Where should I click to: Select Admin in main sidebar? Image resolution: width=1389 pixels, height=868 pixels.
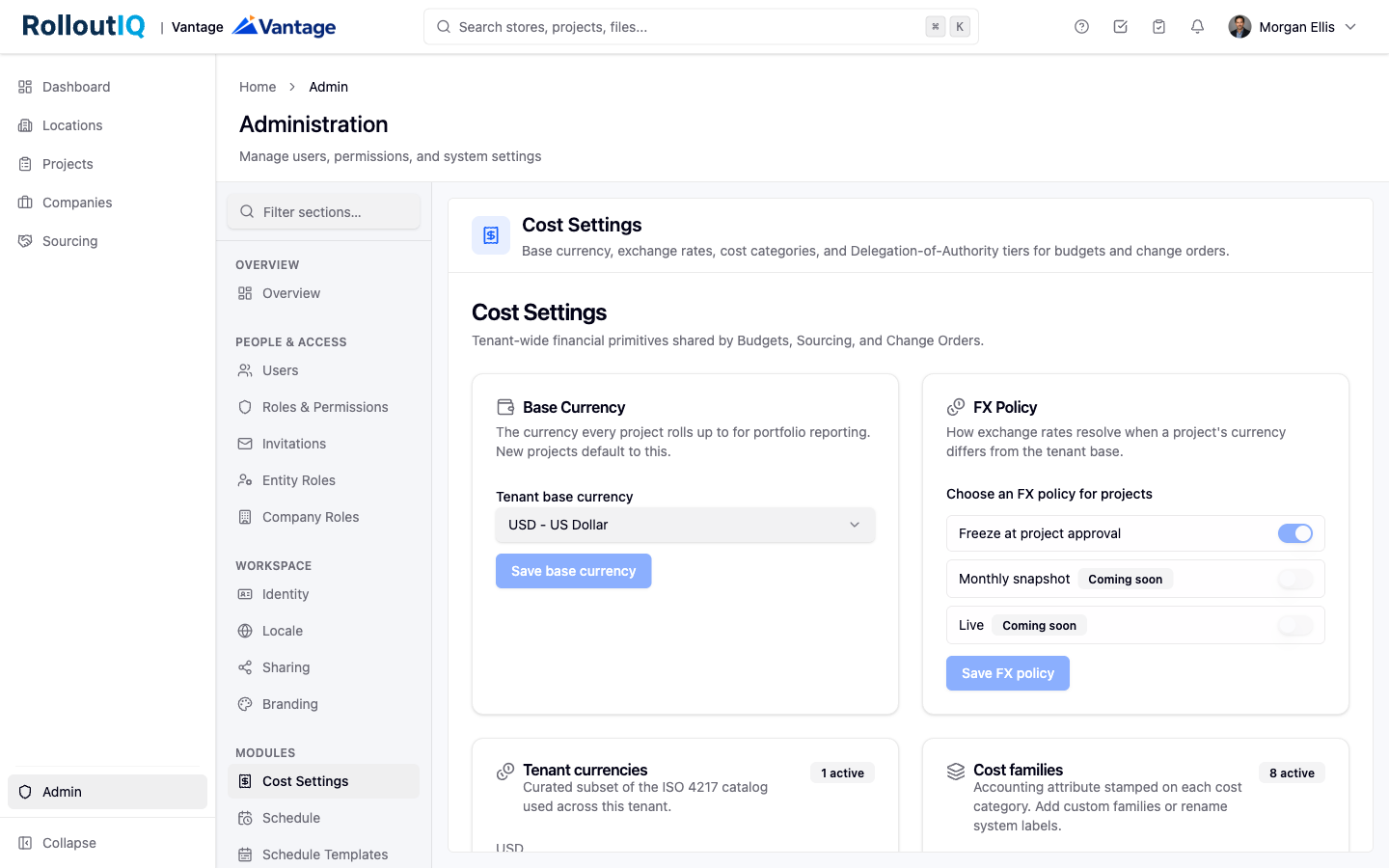[108, 792]
